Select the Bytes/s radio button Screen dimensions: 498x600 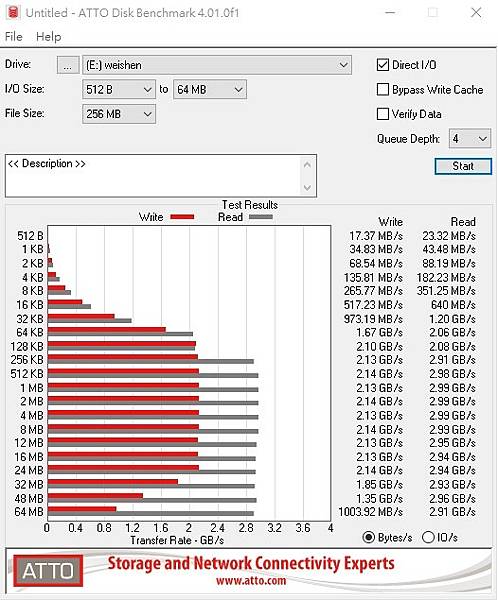[x=369, y=538]
